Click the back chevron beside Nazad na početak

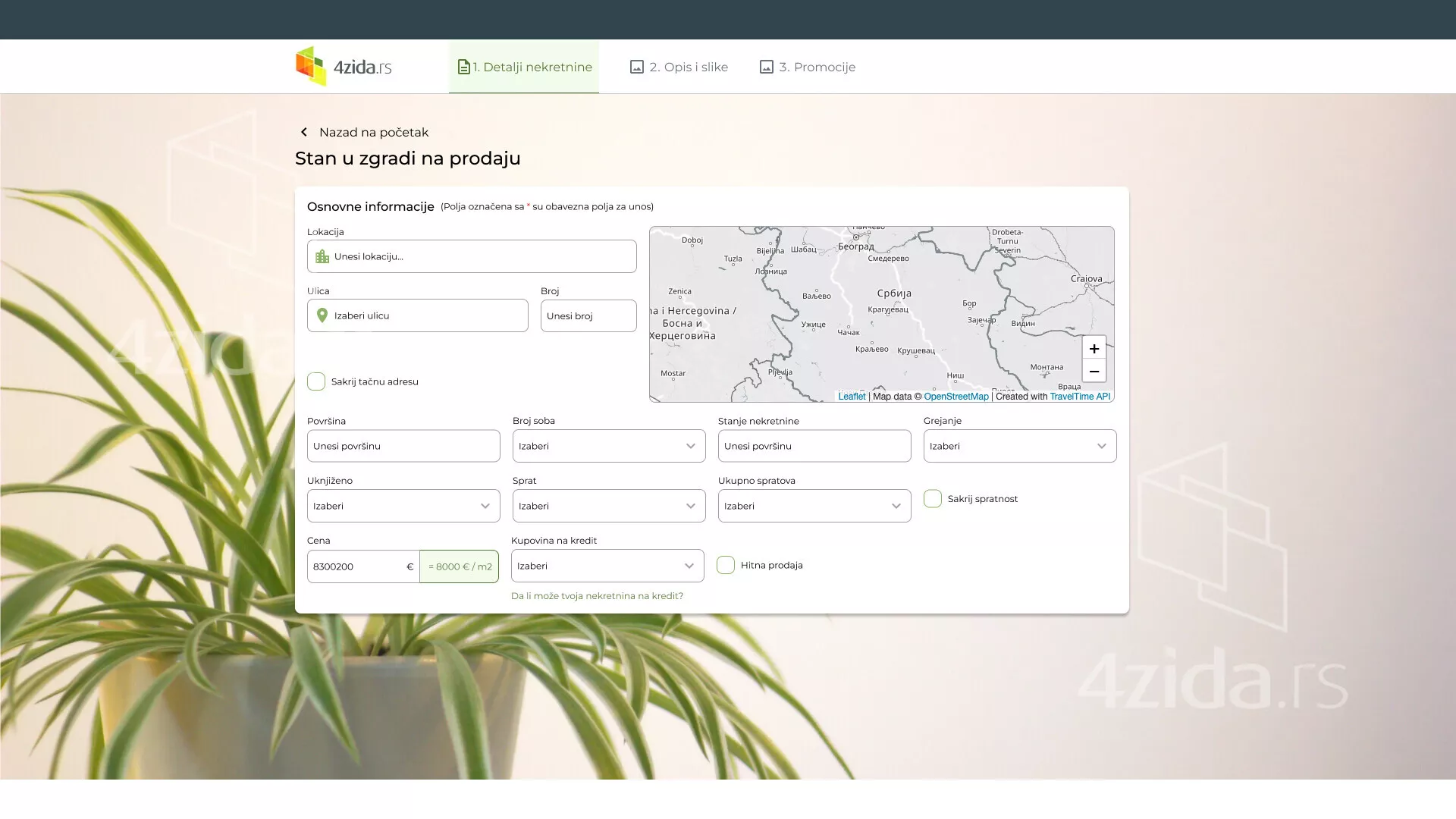click(x=304, y=132)
